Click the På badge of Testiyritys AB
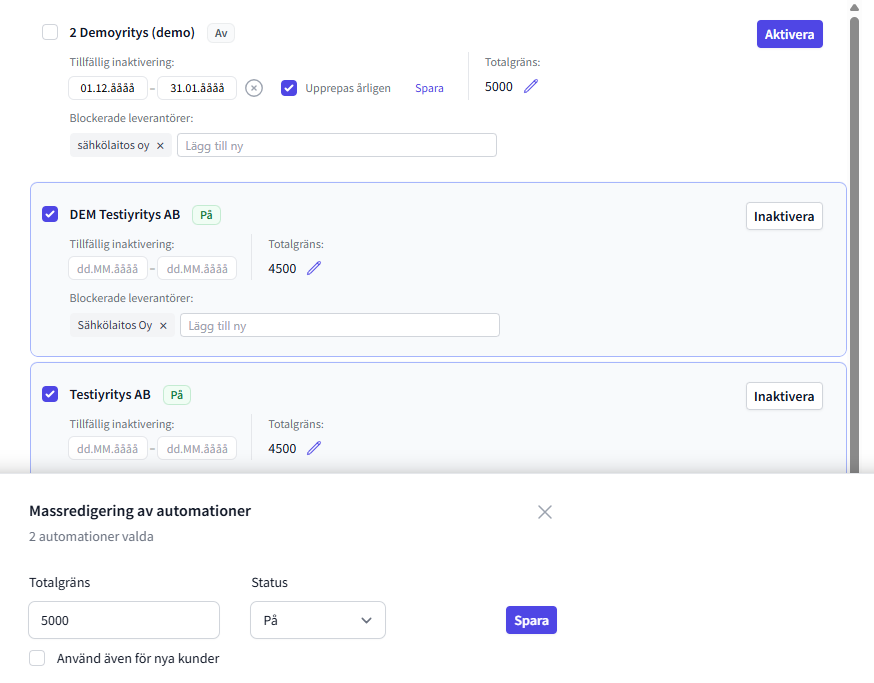This screenshot has width=874, height=683. pyautogui.click(x=177, y=395)
